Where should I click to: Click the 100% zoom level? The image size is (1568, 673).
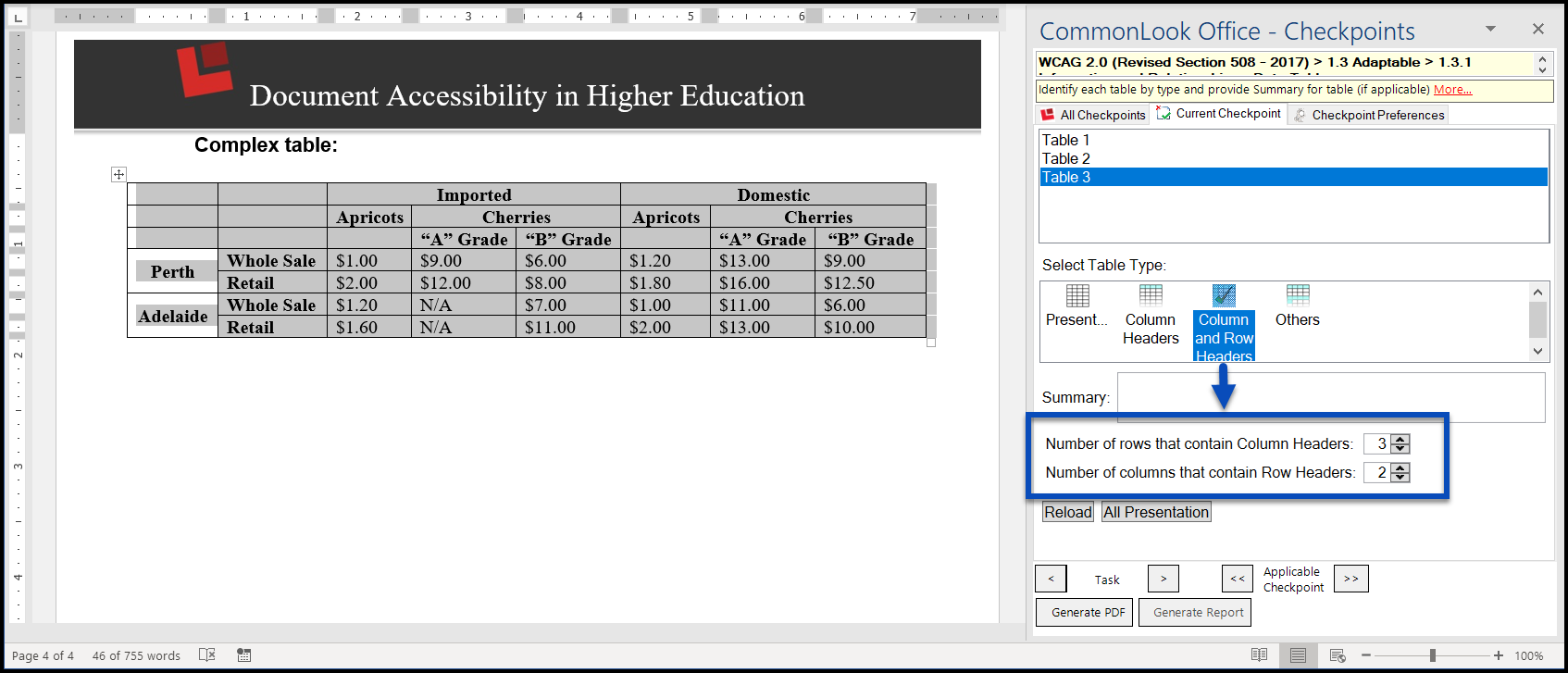[1529, 655]
